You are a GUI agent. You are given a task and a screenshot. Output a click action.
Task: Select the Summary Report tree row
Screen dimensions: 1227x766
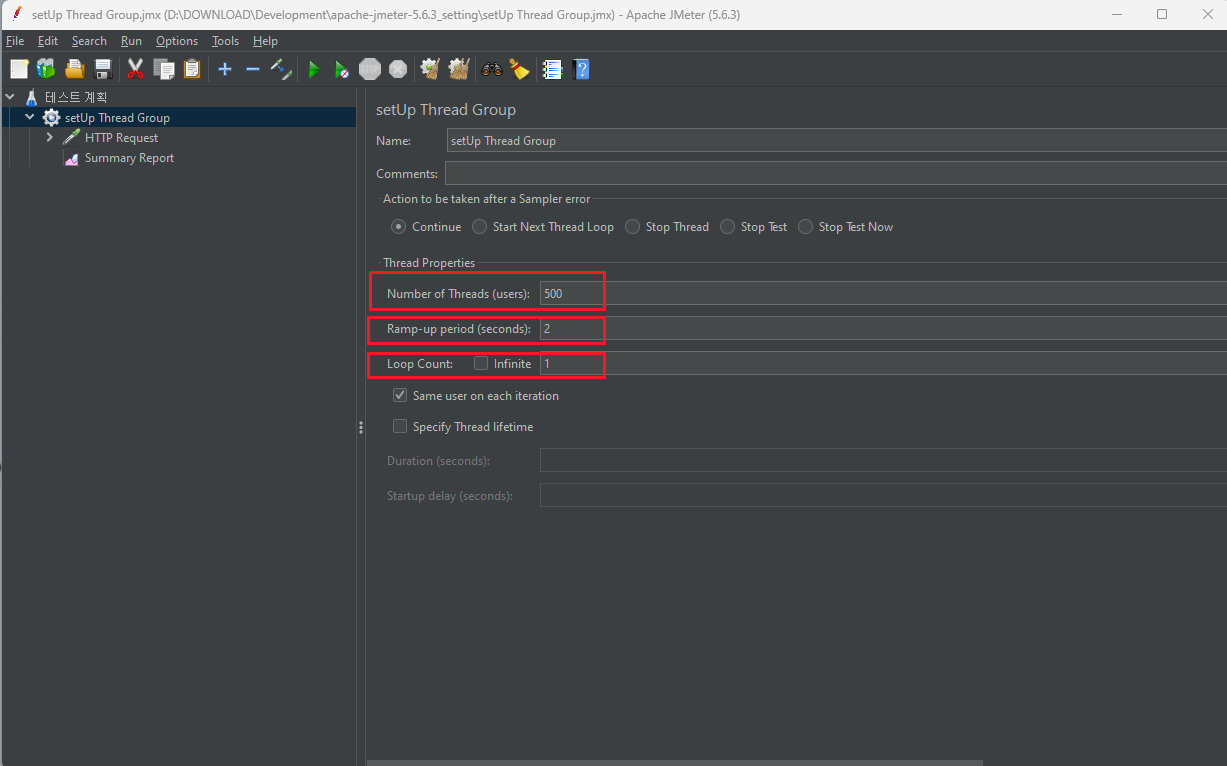[129, 158]
